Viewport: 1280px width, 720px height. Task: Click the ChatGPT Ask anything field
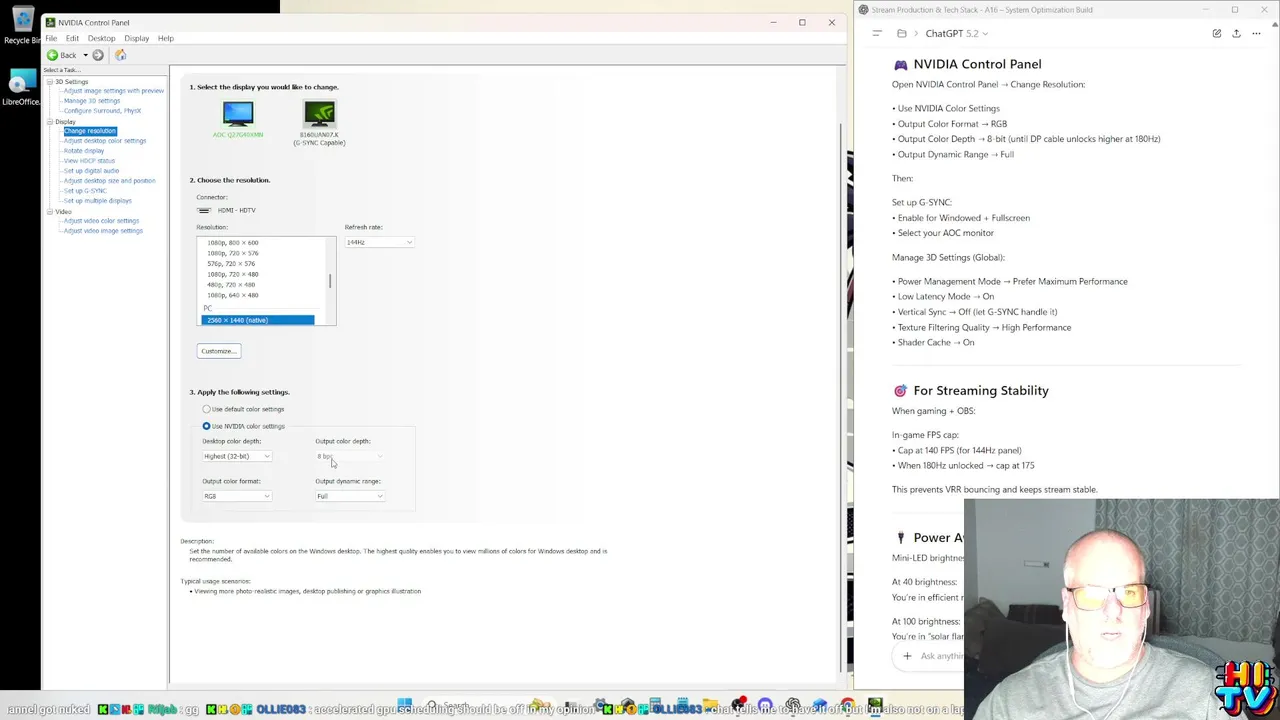[942, 656]
